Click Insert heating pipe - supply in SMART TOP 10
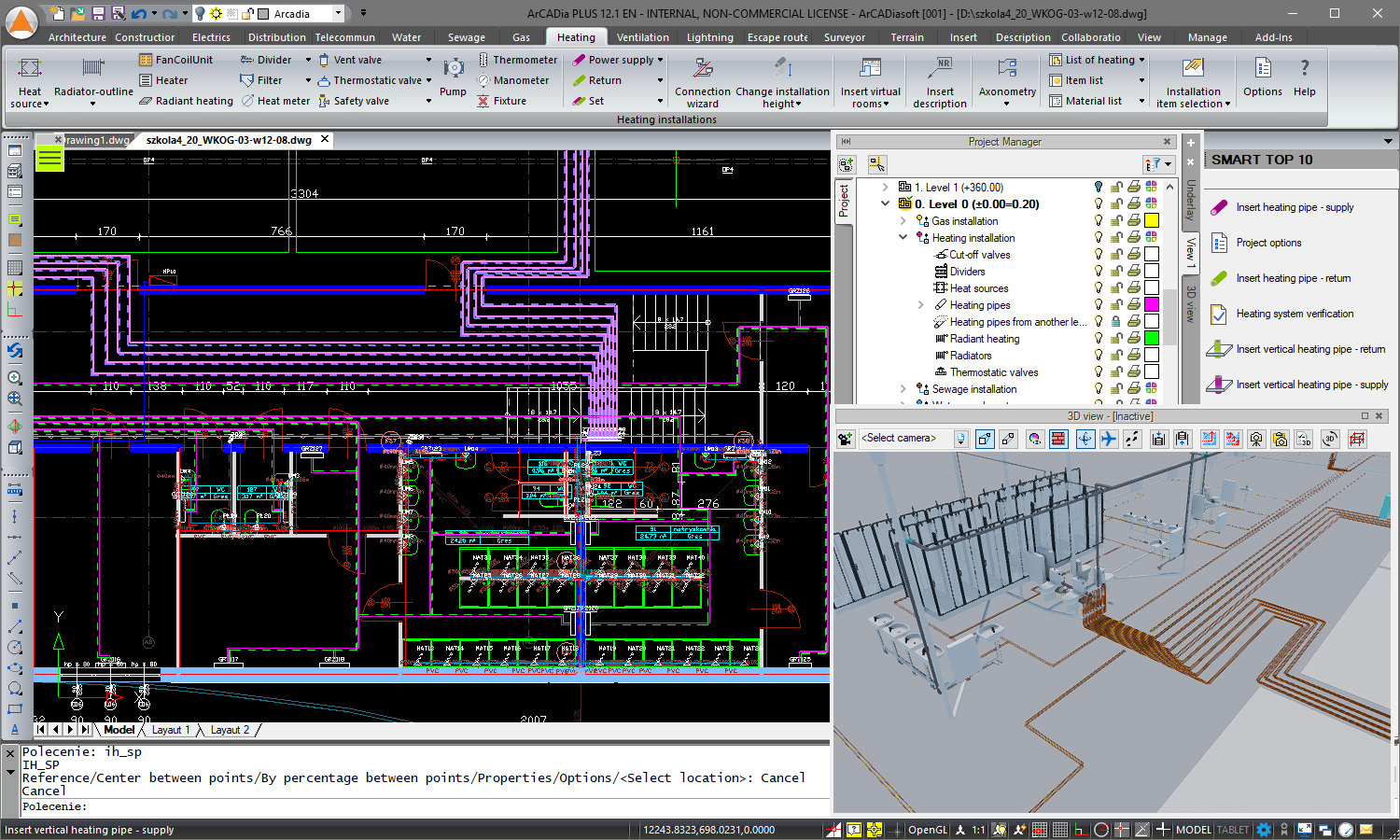The height and width of the screenshot is (840, 1400). pos(1295,207)
